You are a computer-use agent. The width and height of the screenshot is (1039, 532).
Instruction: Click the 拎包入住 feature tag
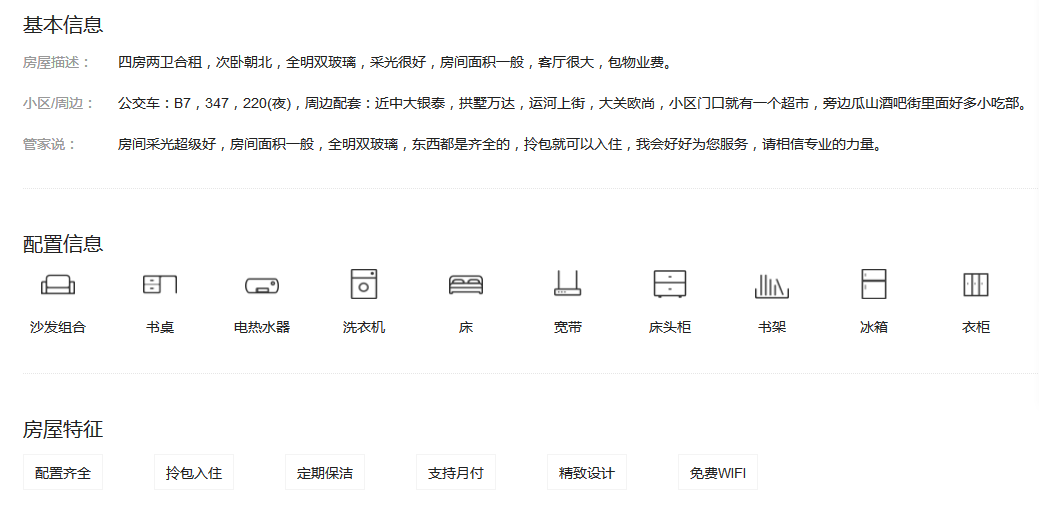pos(194,473)
